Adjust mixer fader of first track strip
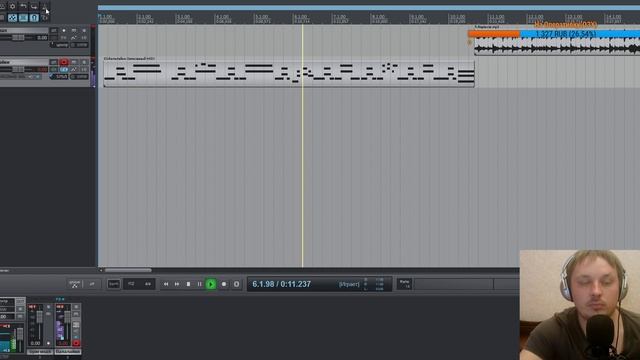 point(40,317)
